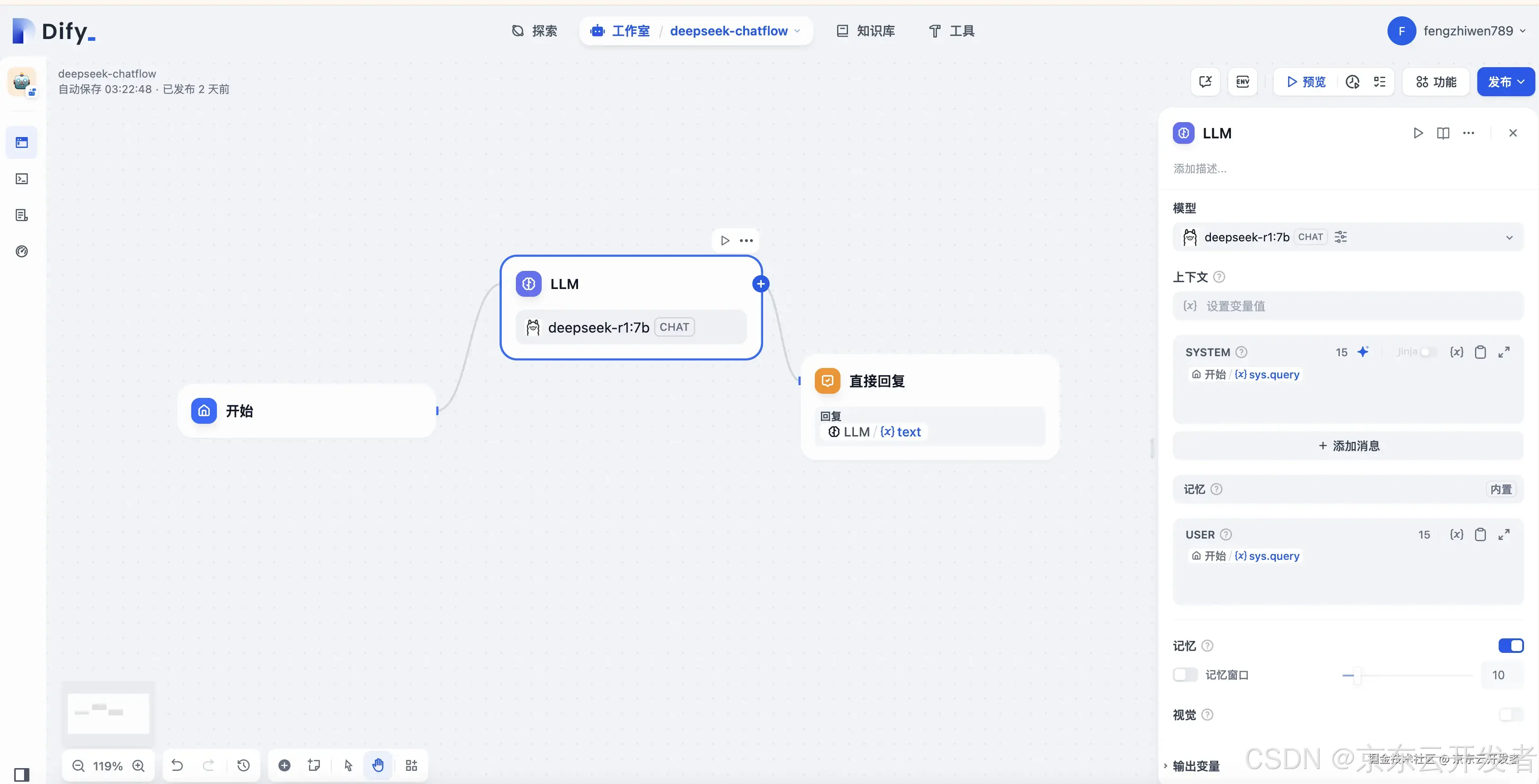Turn on the vision toggle
Screen dimensions: 1539x784
coord(1510,715)
